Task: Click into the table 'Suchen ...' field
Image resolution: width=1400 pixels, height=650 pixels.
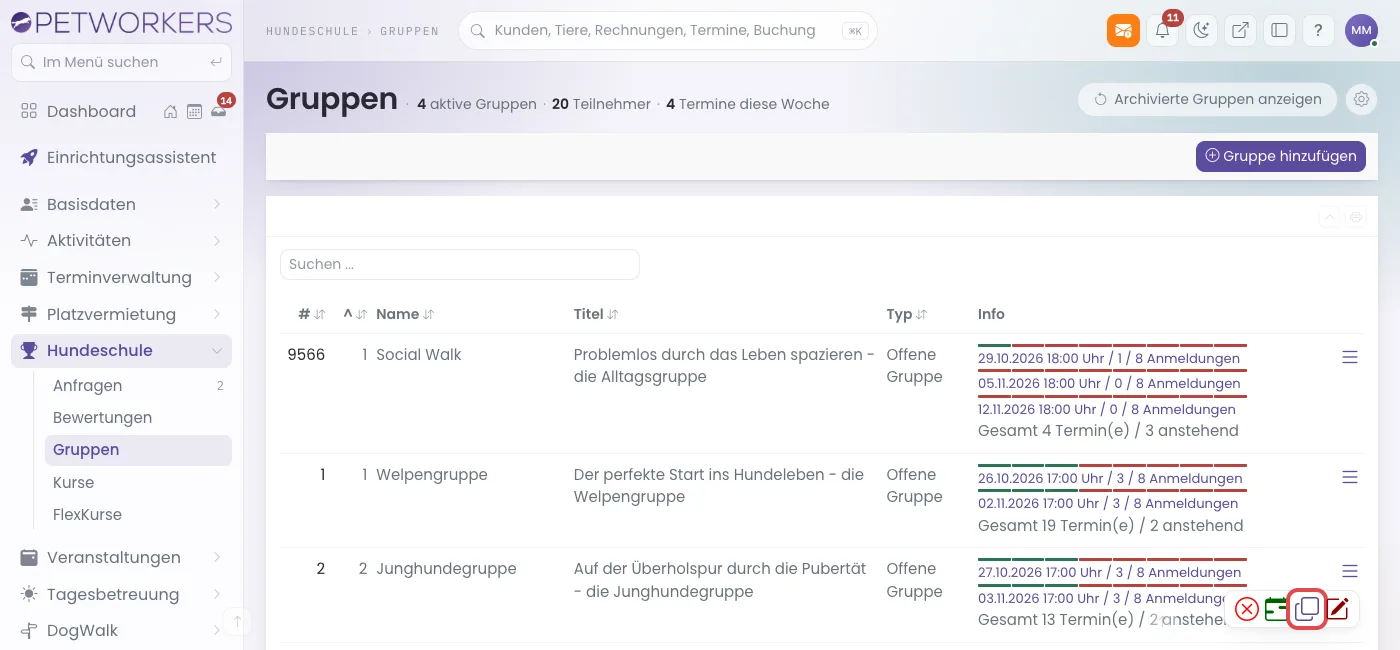Action: pyautogui.click(x=460, y=265)
